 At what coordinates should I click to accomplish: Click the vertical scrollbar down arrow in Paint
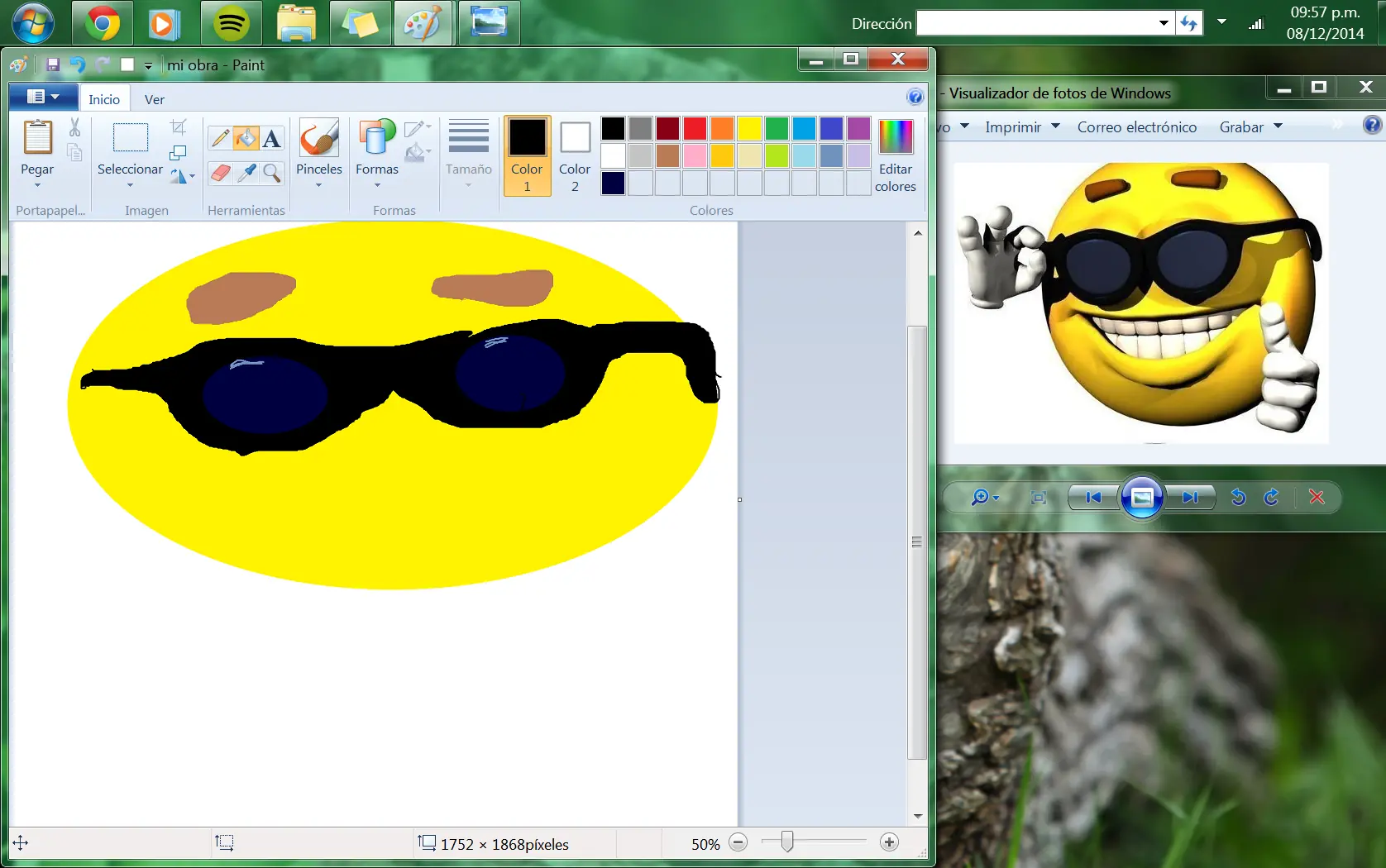click(x=917, y=816)
